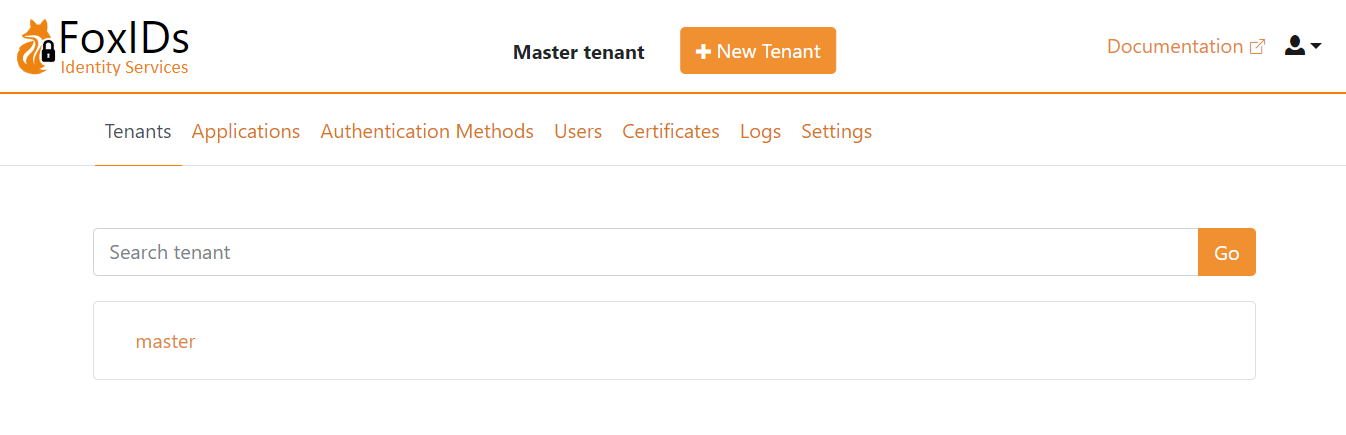The height and width of the screenshot is (435, 1346).
Task: Click the external link icon beside Documentation
Action: [x=1258, y=47]
